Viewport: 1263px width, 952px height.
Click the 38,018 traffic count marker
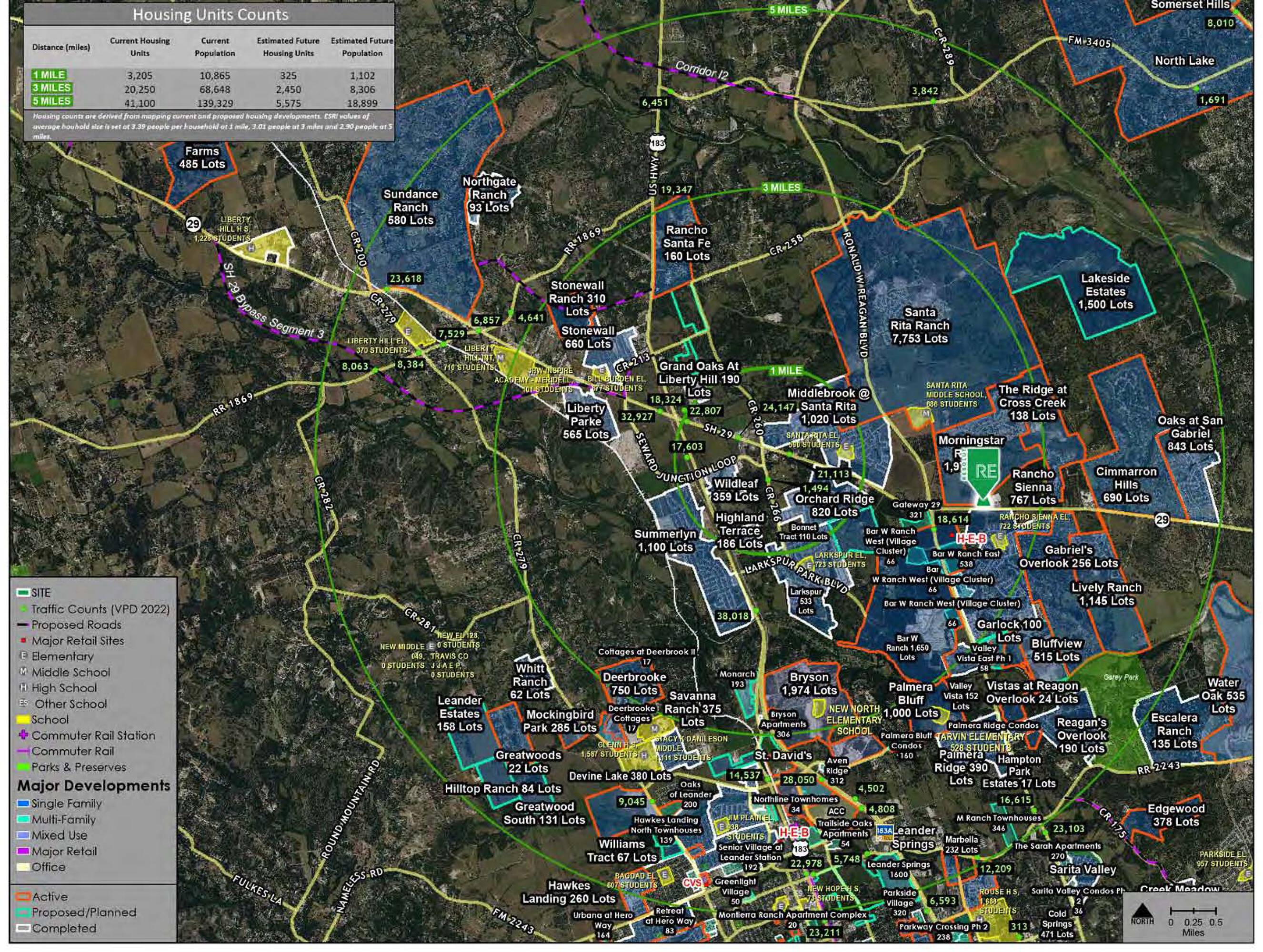point(732,616)
